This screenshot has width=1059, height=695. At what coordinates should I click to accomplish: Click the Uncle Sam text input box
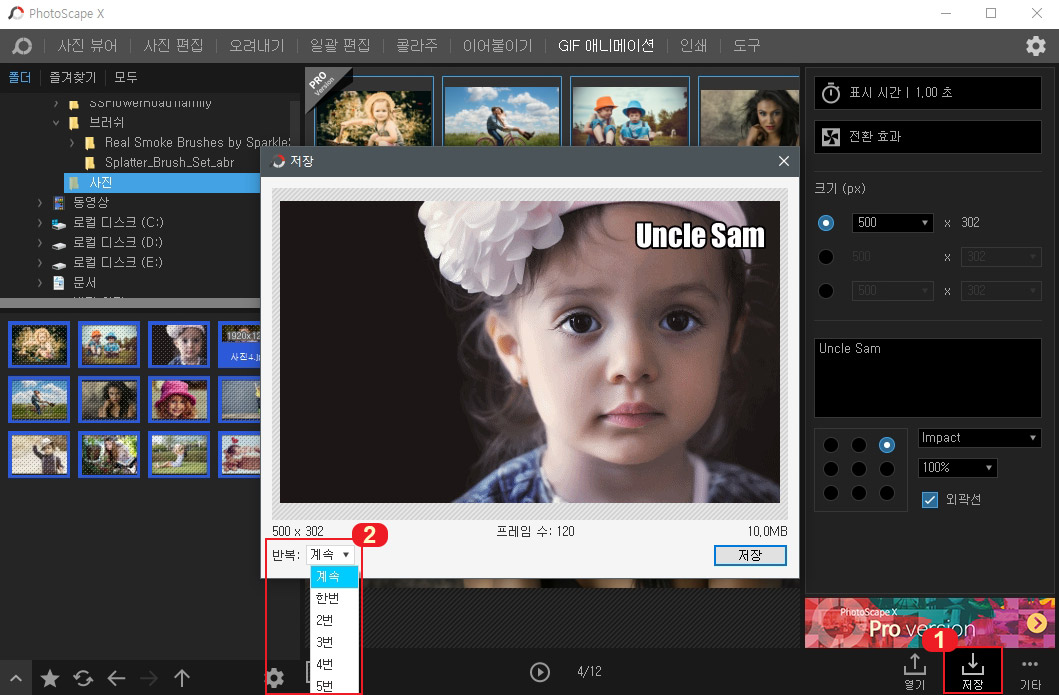(928, 378)
